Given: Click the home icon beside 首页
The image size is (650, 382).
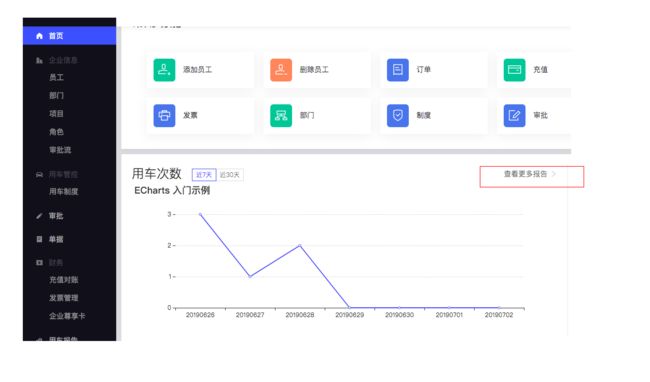Looking at the screenshot, I should click(39, 36).
